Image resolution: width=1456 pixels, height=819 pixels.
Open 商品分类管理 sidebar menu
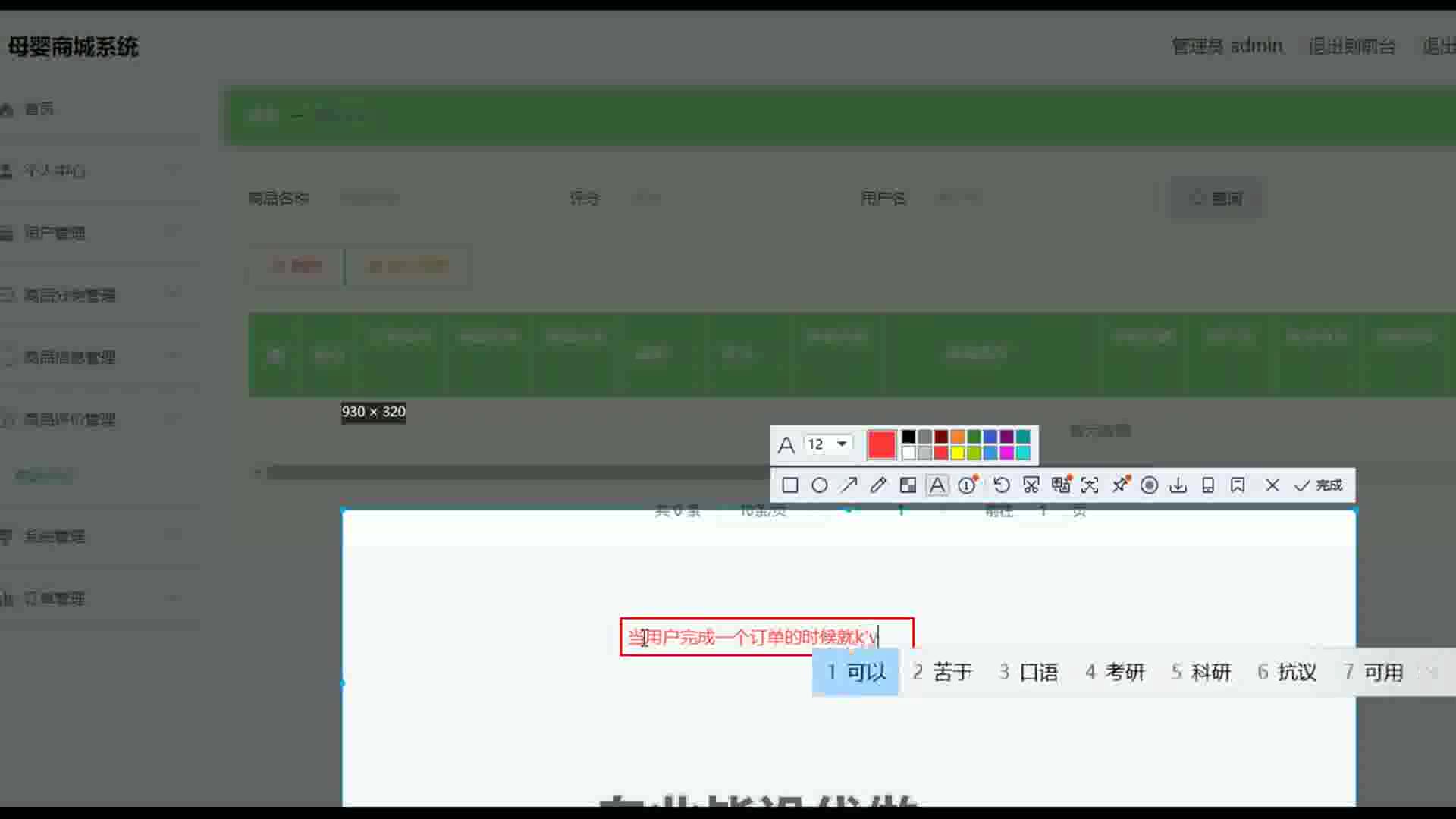point(70,295)
